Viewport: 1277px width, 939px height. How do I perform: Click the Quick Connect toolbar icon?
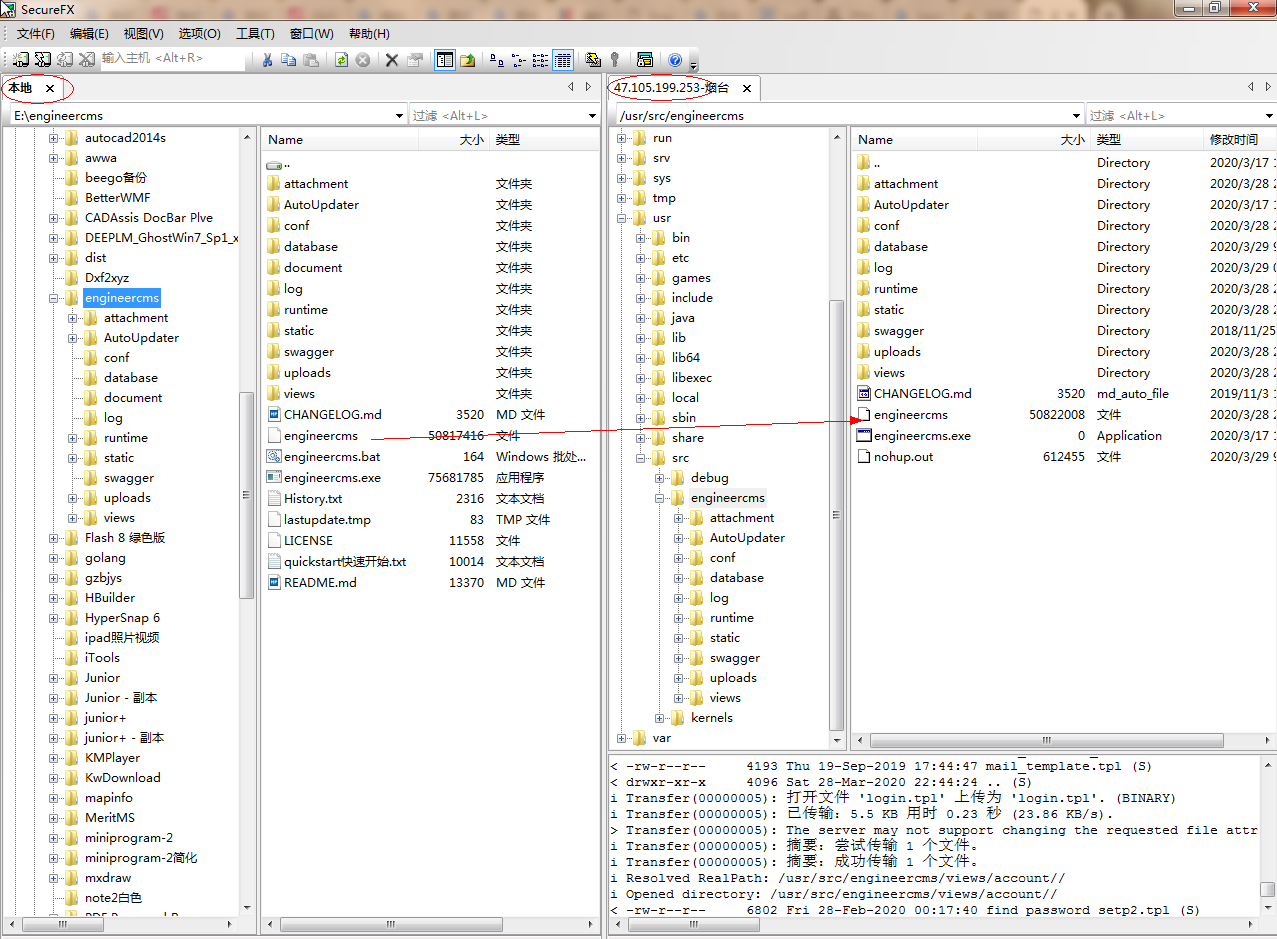click(x=43, y=60)
